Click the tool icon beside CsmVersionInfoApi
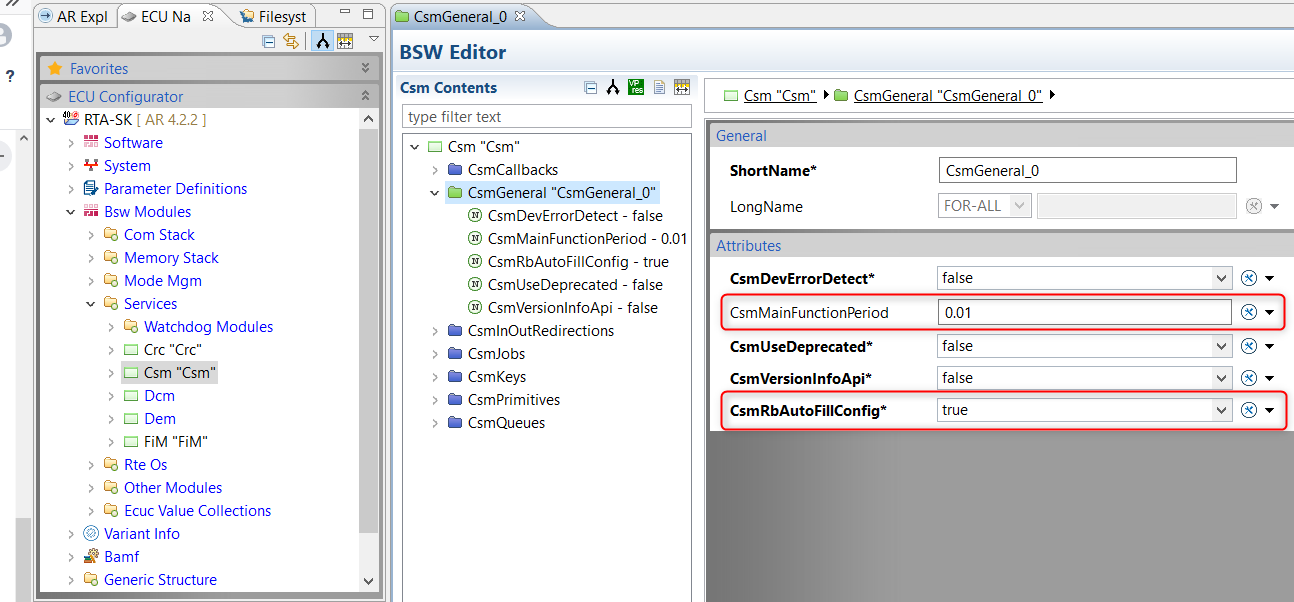Screen dimensions: 1294x602 pos(1248,378)
